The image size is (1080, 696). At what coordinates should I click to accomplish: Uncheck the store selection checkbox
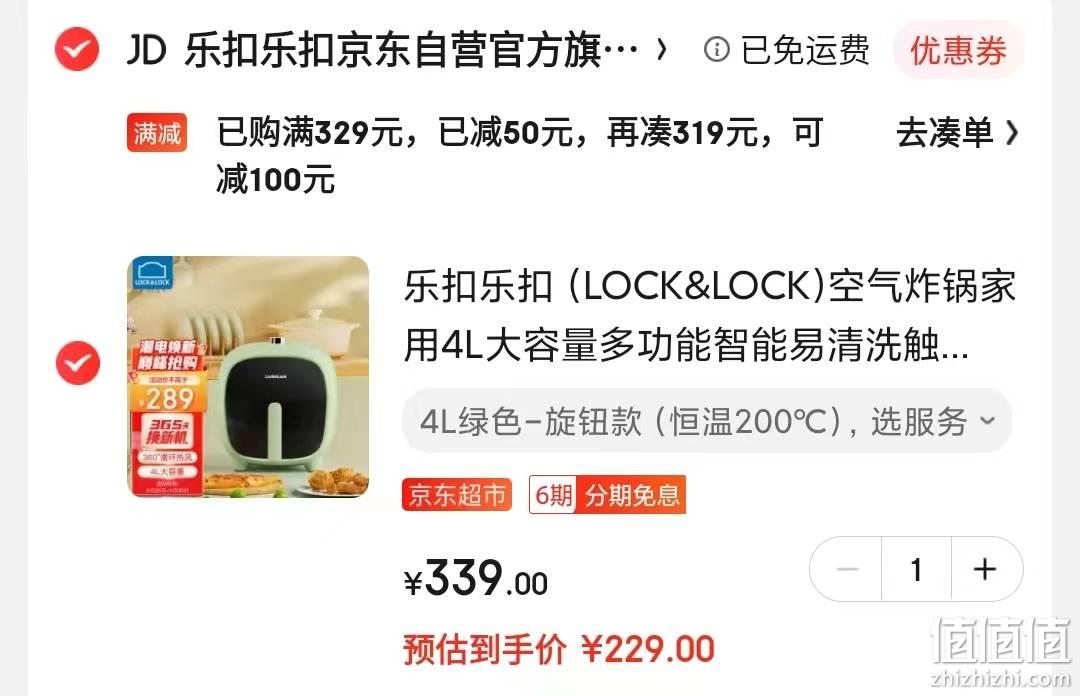tap(77, 49)
